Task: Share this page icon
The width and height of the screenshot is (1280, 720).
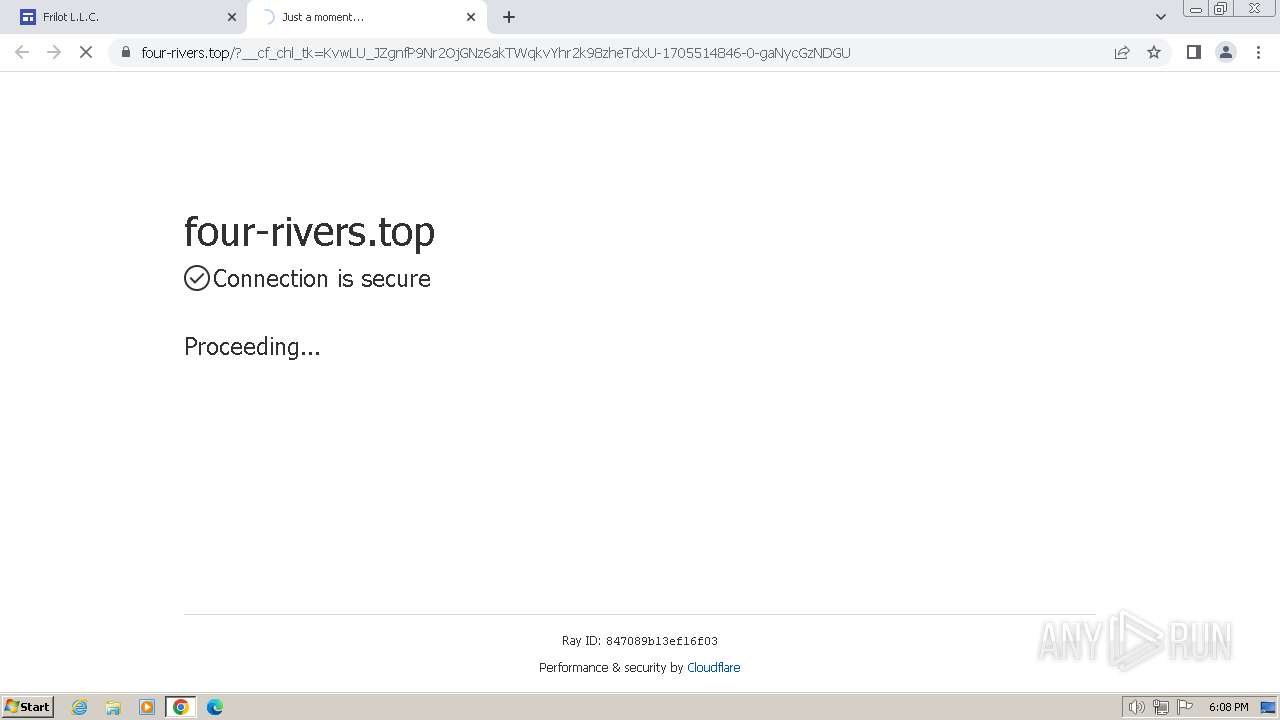Action: coord(1122,52)
